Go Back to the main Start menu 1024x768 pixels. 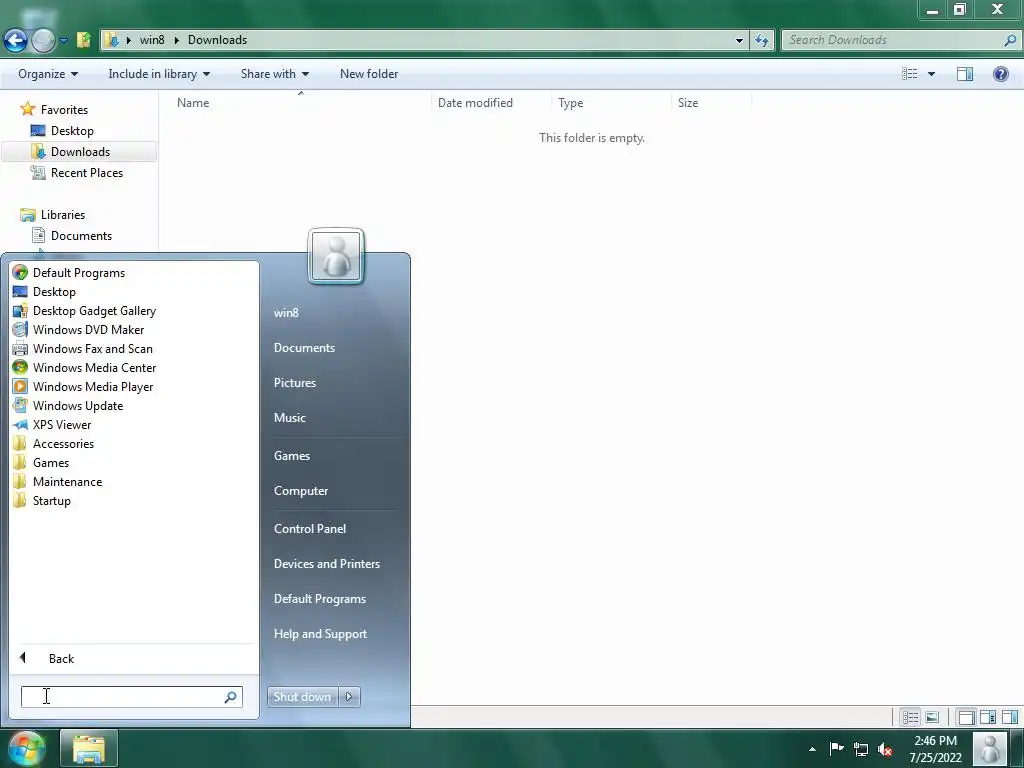61,658
